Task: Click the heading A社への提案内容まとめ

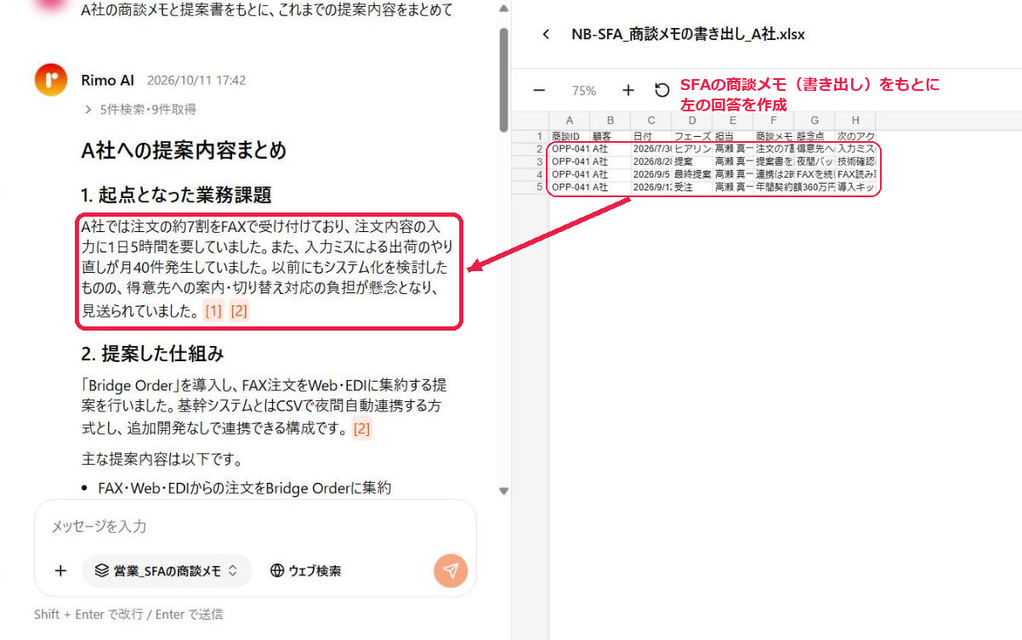Action: [184, 151]
